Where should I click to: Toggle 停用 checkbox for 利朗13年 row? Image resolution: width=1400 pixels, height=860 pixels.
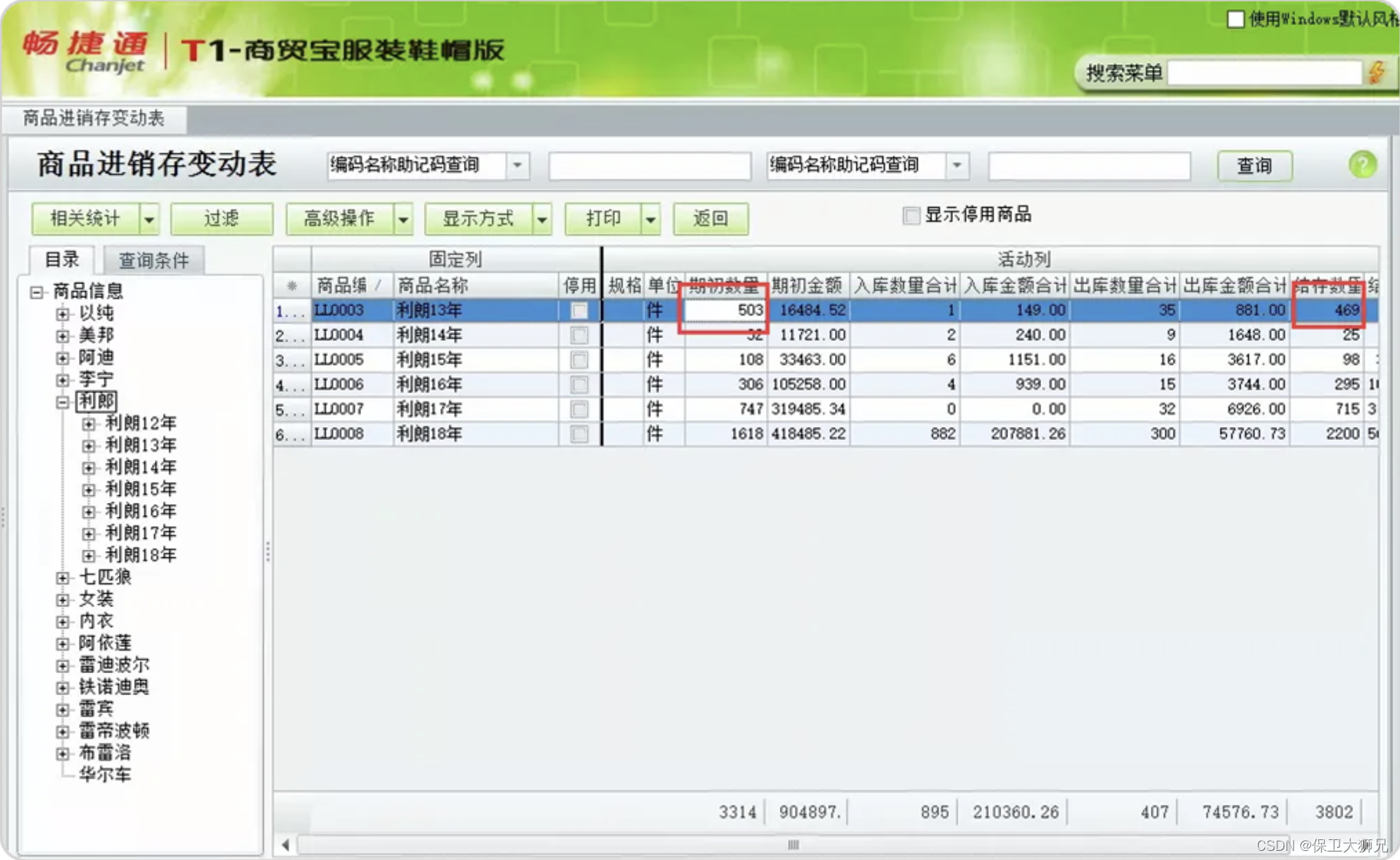[x=580, y=310]
